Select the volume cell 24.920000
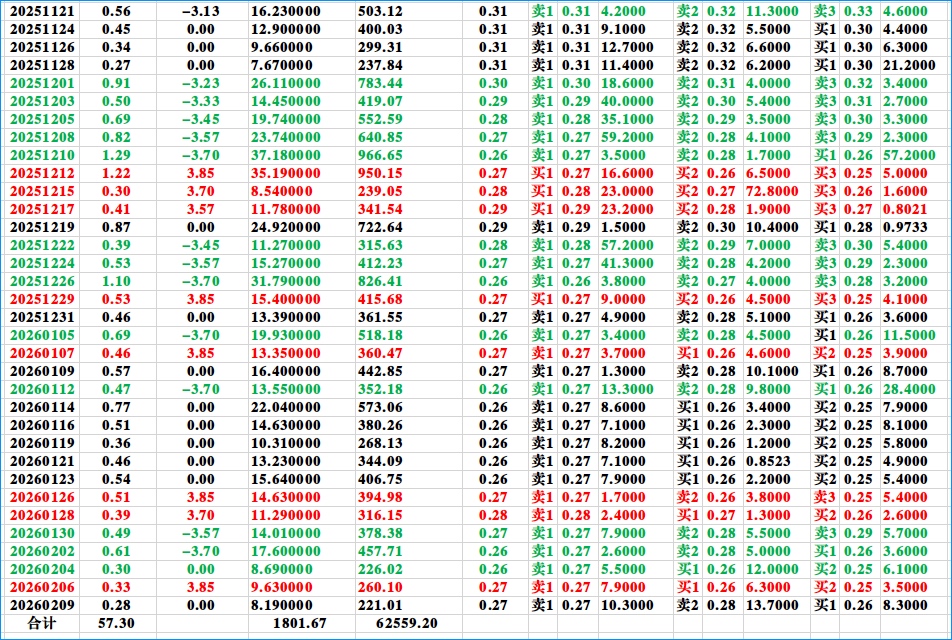Viewport: 952px width, 640px height. 285,227
